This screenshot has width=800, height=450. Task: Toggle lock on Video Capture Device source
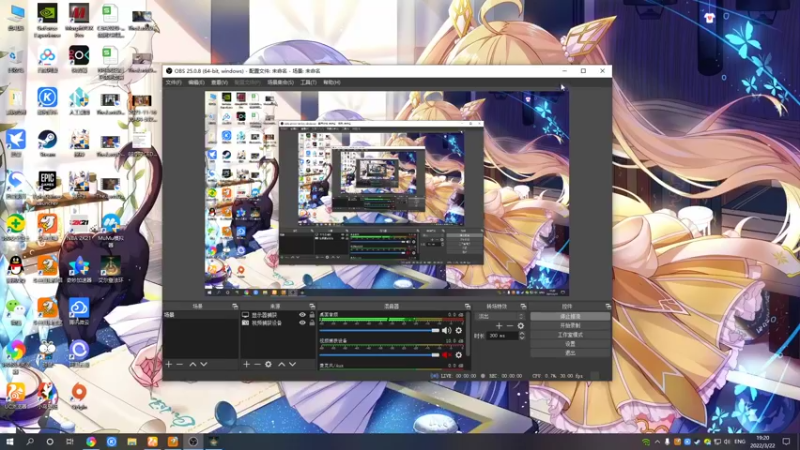point(312,322)
